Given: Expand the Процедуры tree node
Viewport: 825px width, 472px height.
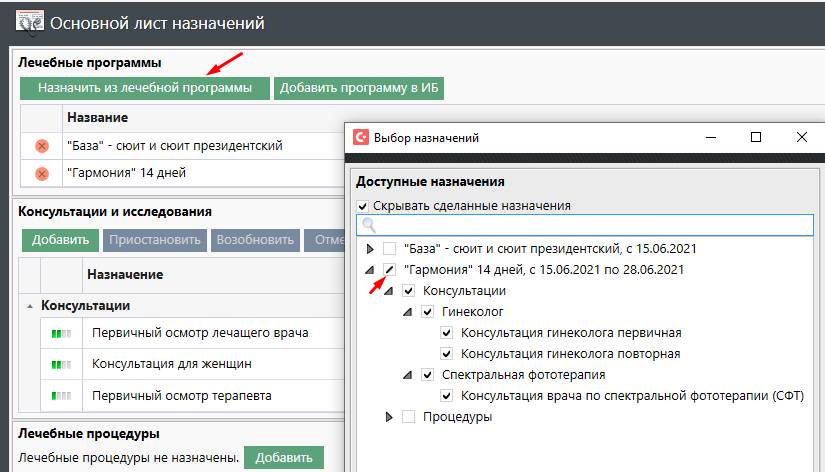Looking at the screenshot, I should tap(389, 417).
